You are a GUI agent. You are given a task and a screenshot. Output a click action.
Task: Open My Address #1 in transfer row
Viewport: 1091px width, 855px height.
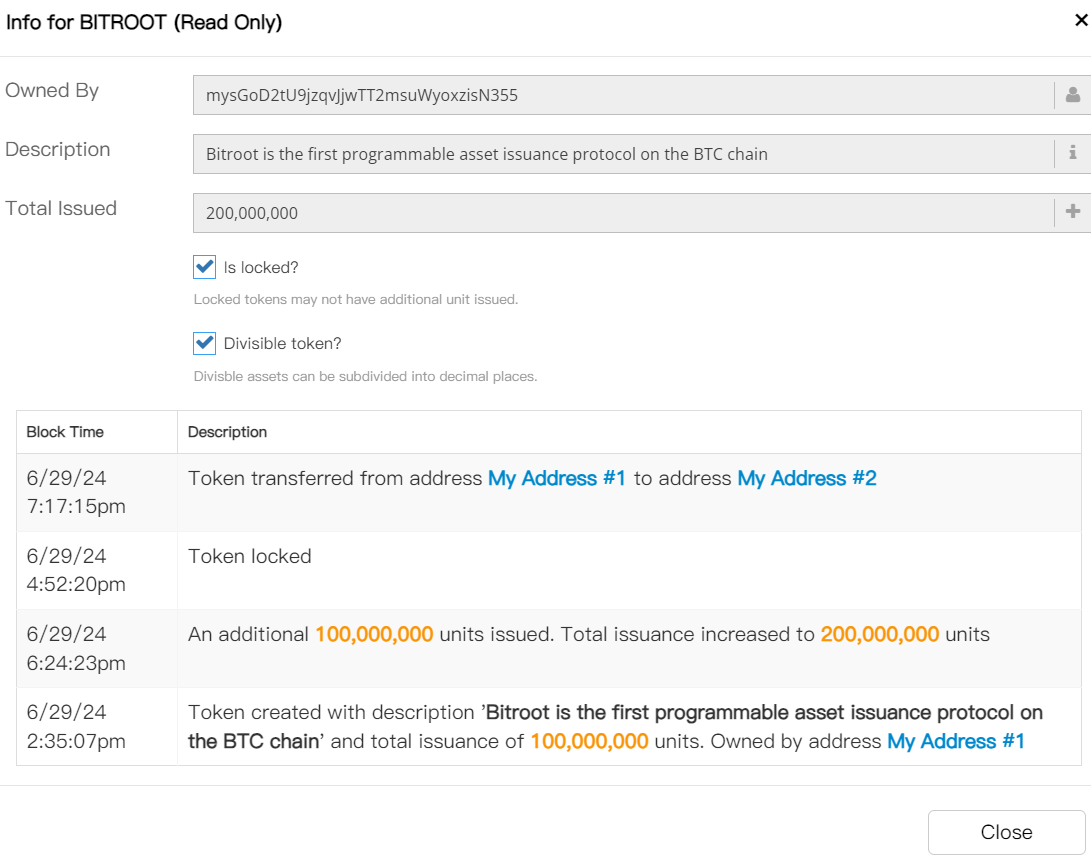point(556,479)
